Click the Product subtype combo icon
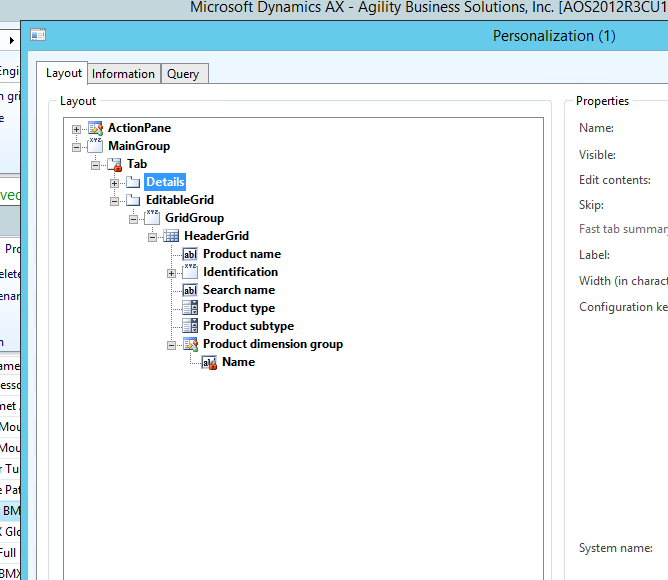This screenshot has width=668, height=580. (x=190, y=326)
